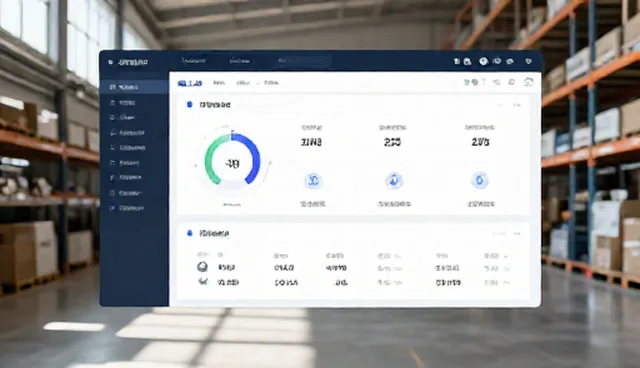Click the first circular blue icon under the stats
The width and height of the screenshot is (640, 368).
313,180
